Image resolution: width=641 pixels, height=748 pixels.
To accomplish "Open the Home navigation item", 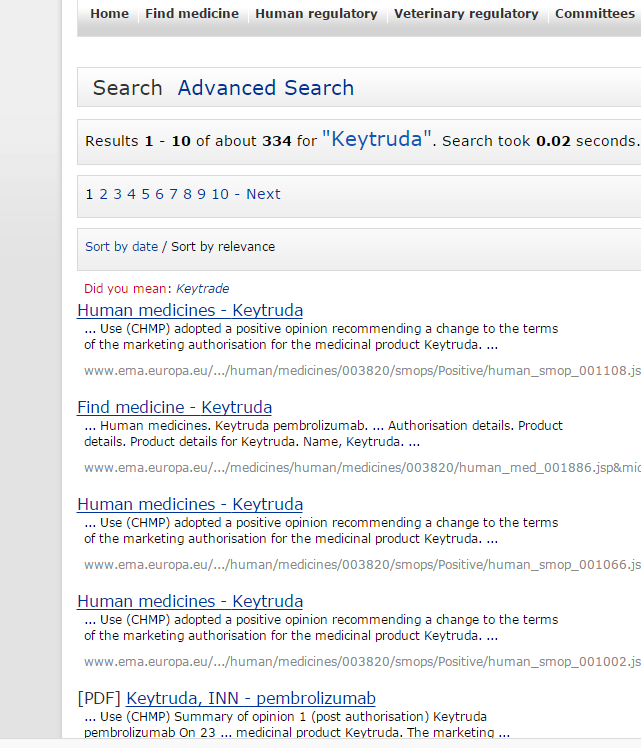I will [109, 13].
